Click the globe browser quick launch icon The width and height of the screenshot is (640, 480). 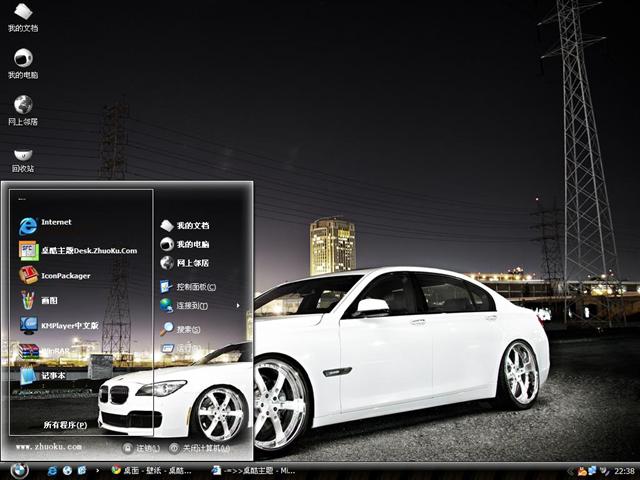click(67, 471)
